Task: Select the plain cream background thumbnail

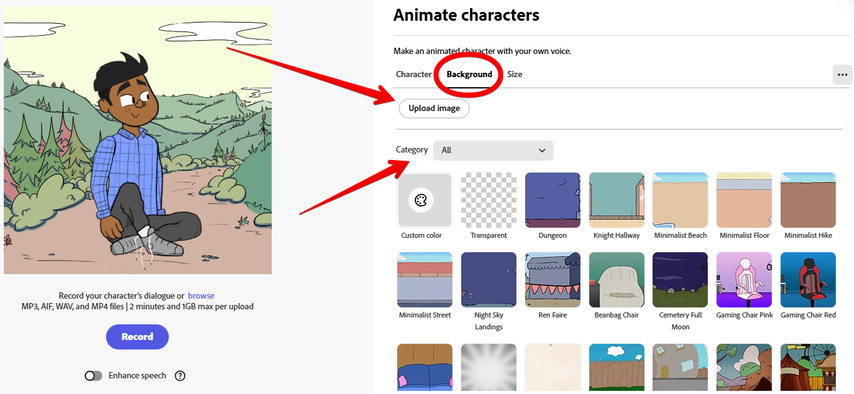Action: [552, 368]
